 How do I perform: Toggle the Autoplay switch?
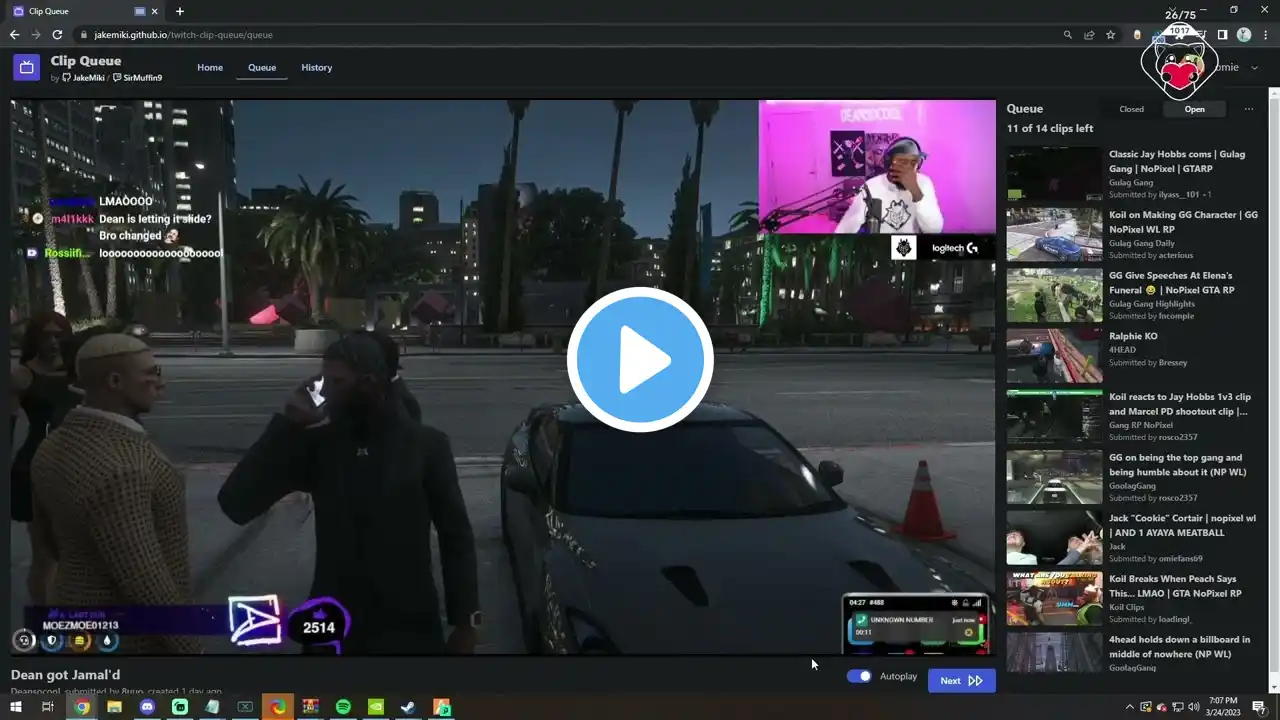click(859, 677)
